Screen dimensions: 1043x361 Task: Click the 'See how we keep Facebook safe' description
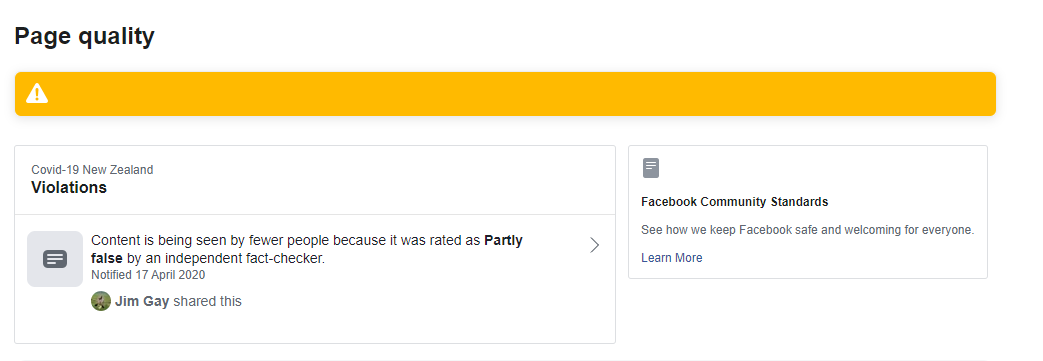[808, 230]
